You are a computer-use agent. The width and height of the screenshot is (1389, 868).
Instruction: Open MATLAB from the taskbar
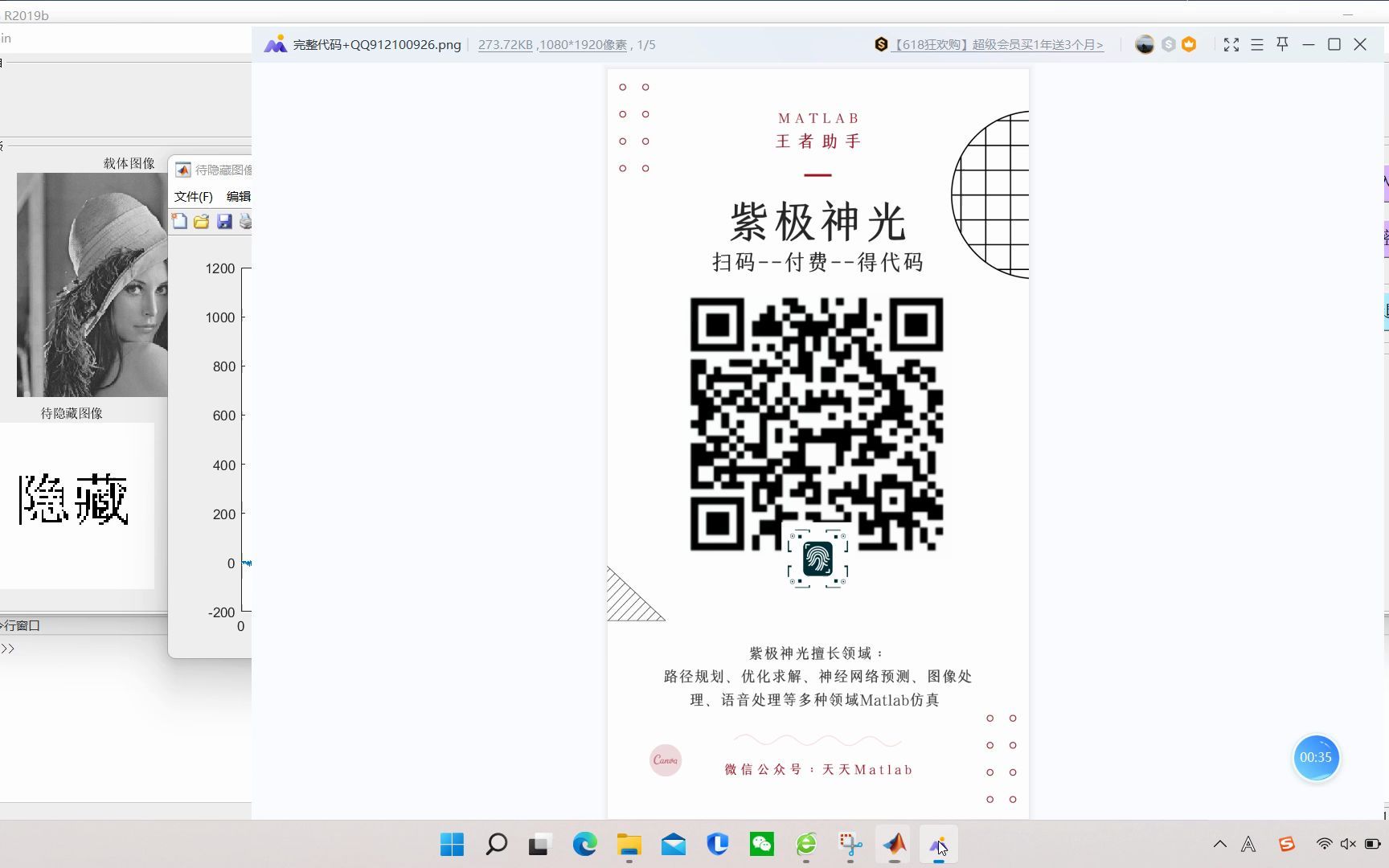tap(895, 845)
